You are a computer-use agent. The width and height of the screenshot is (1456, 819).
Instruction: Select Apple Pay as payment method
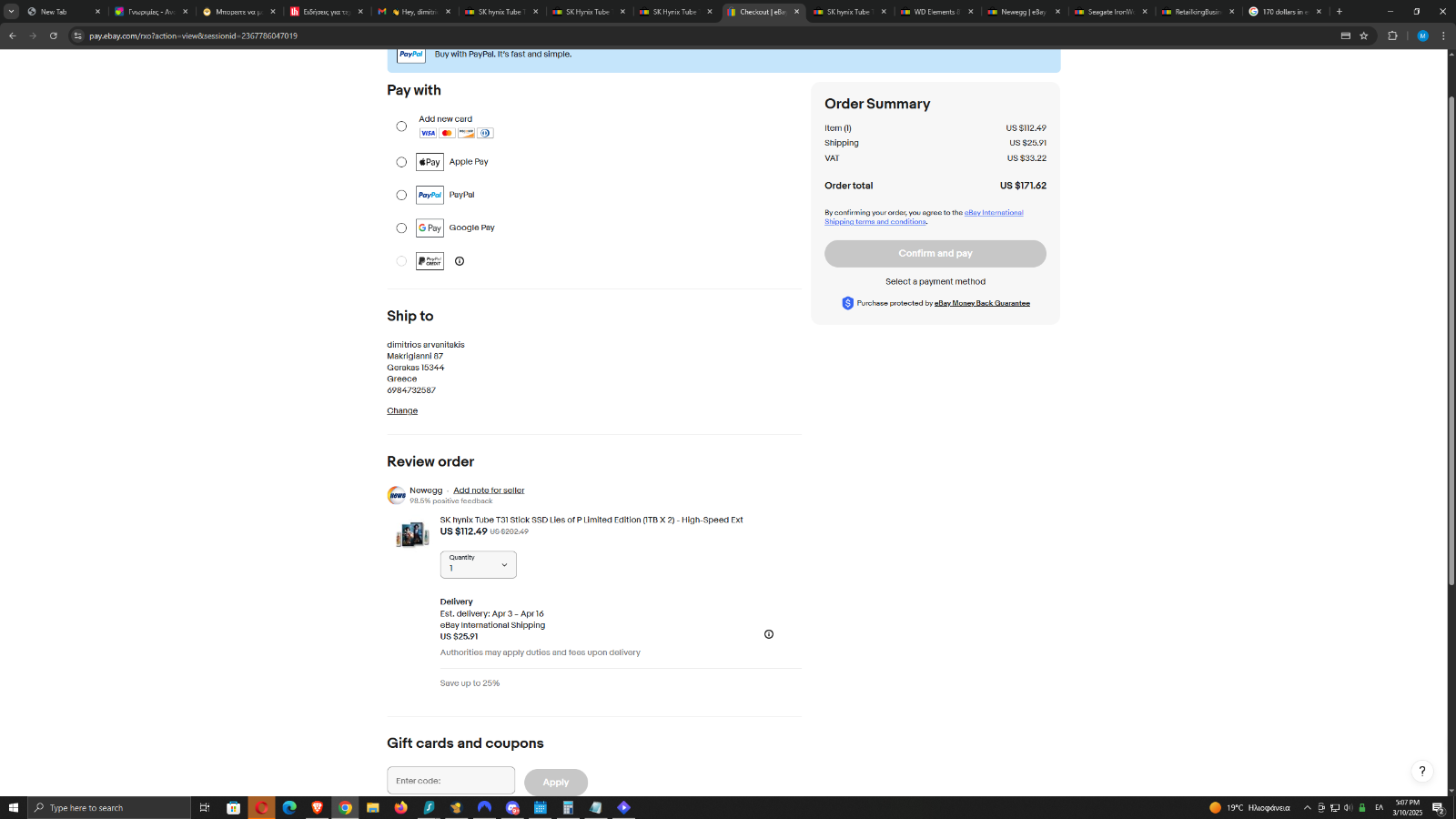point(401,162)
